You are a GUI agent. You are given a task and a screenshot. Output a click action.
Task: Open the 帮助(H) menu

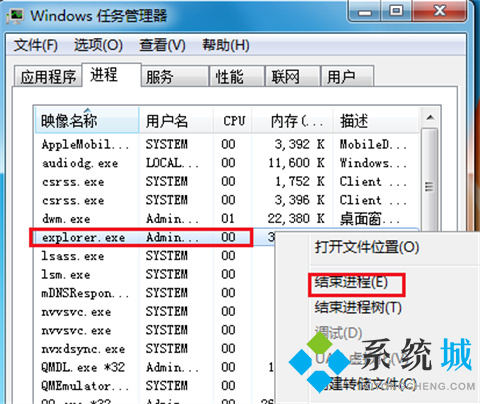(x=226, y=45)
